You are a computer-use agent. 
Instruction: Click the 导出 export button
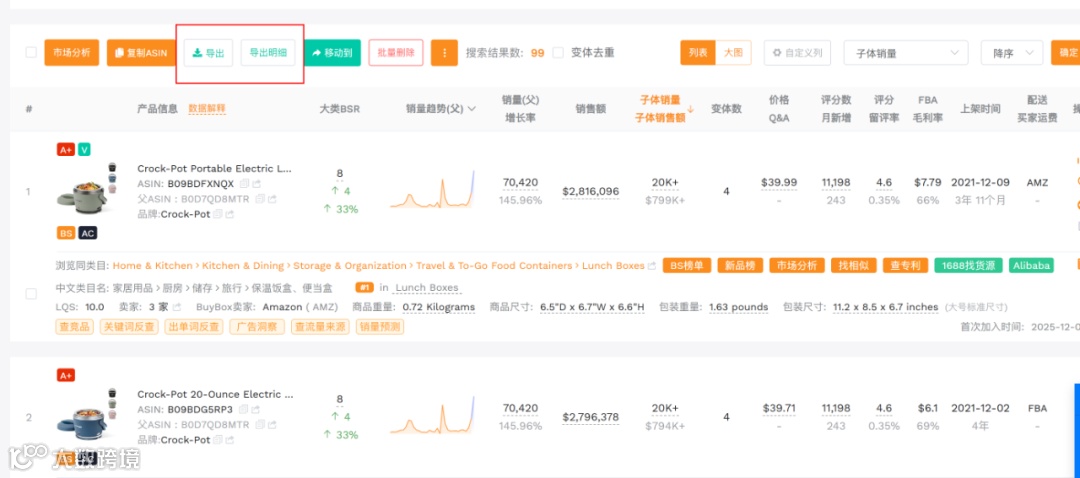coord(208,52)
